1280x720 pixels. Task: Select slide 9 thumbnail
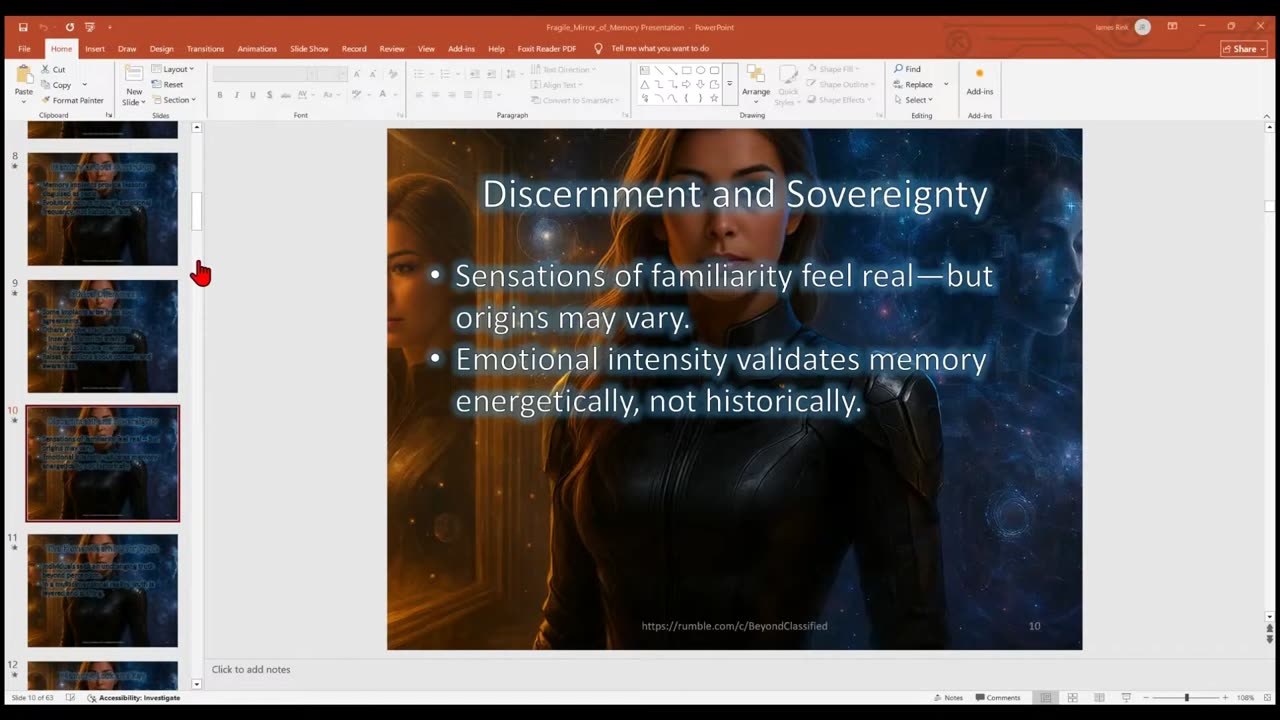(x=102, y=336)
